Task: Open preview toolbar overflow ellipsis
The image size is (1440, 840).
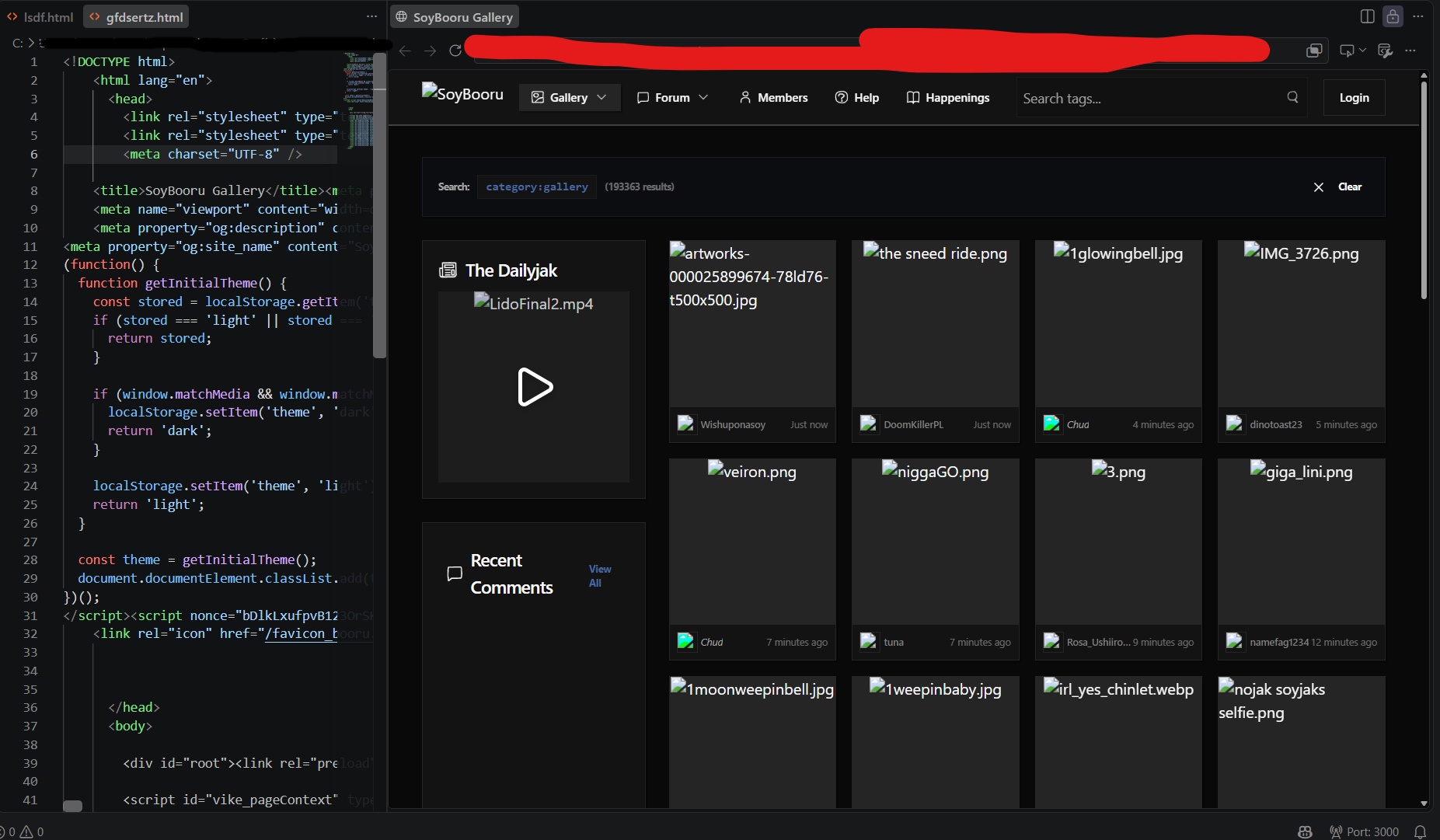Action: point(1410,51)
